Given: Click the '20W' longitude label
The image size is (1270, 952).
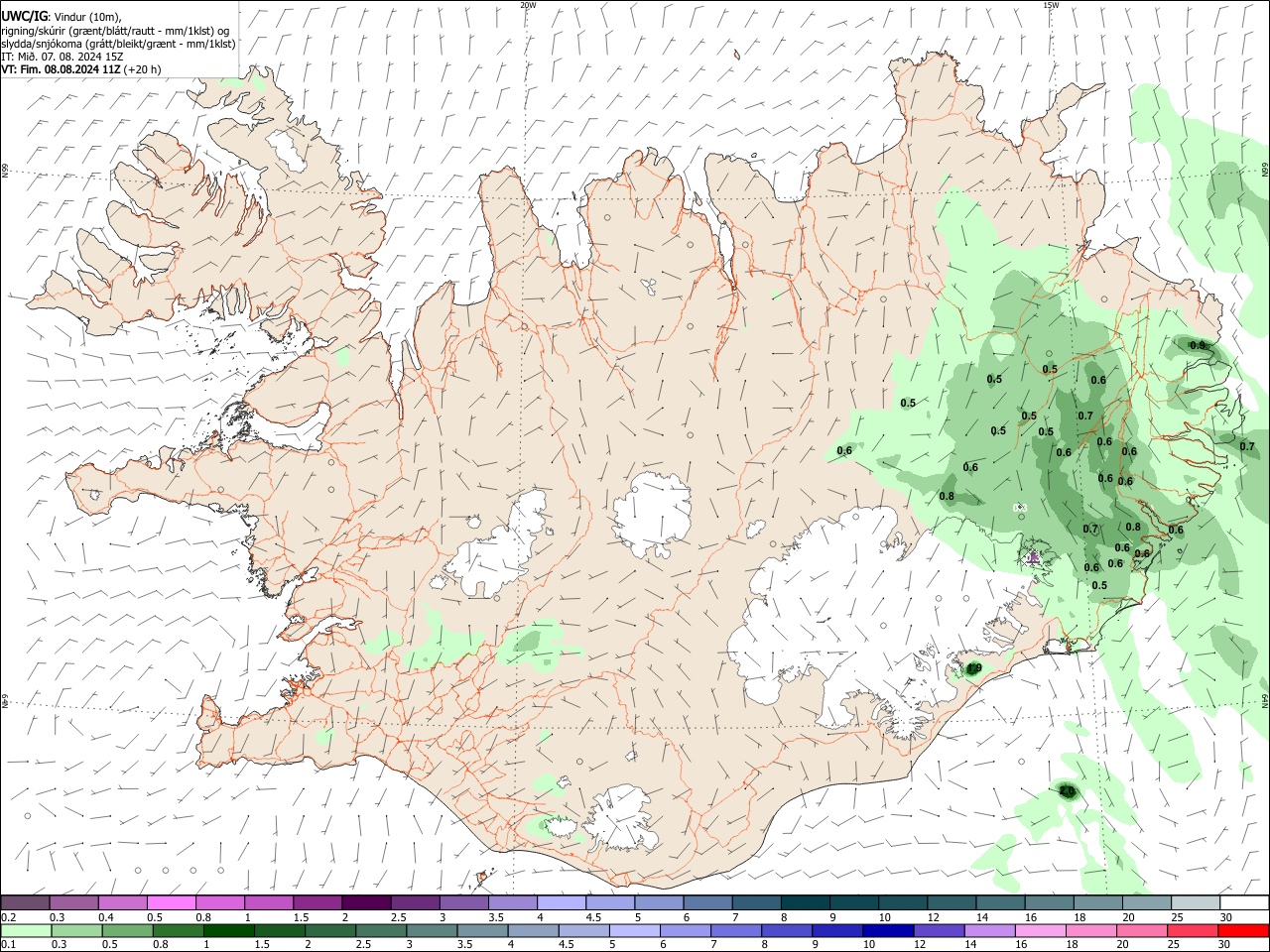Looking at the screenshot, I should pyautogui.click(x=528, y=5).
